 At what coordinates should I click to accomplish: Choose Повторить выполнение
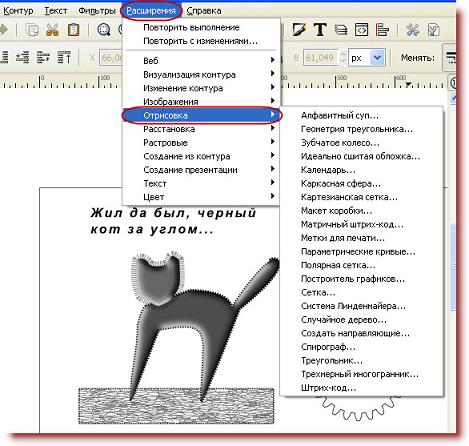tap(201, 27)
